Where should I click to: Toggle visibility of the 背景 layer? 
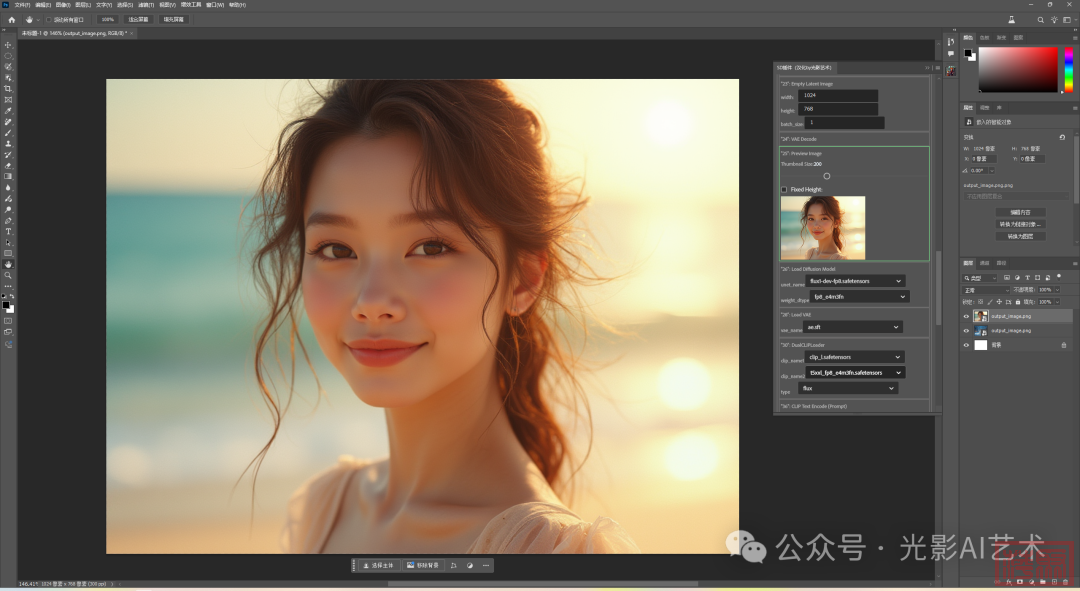966,345
